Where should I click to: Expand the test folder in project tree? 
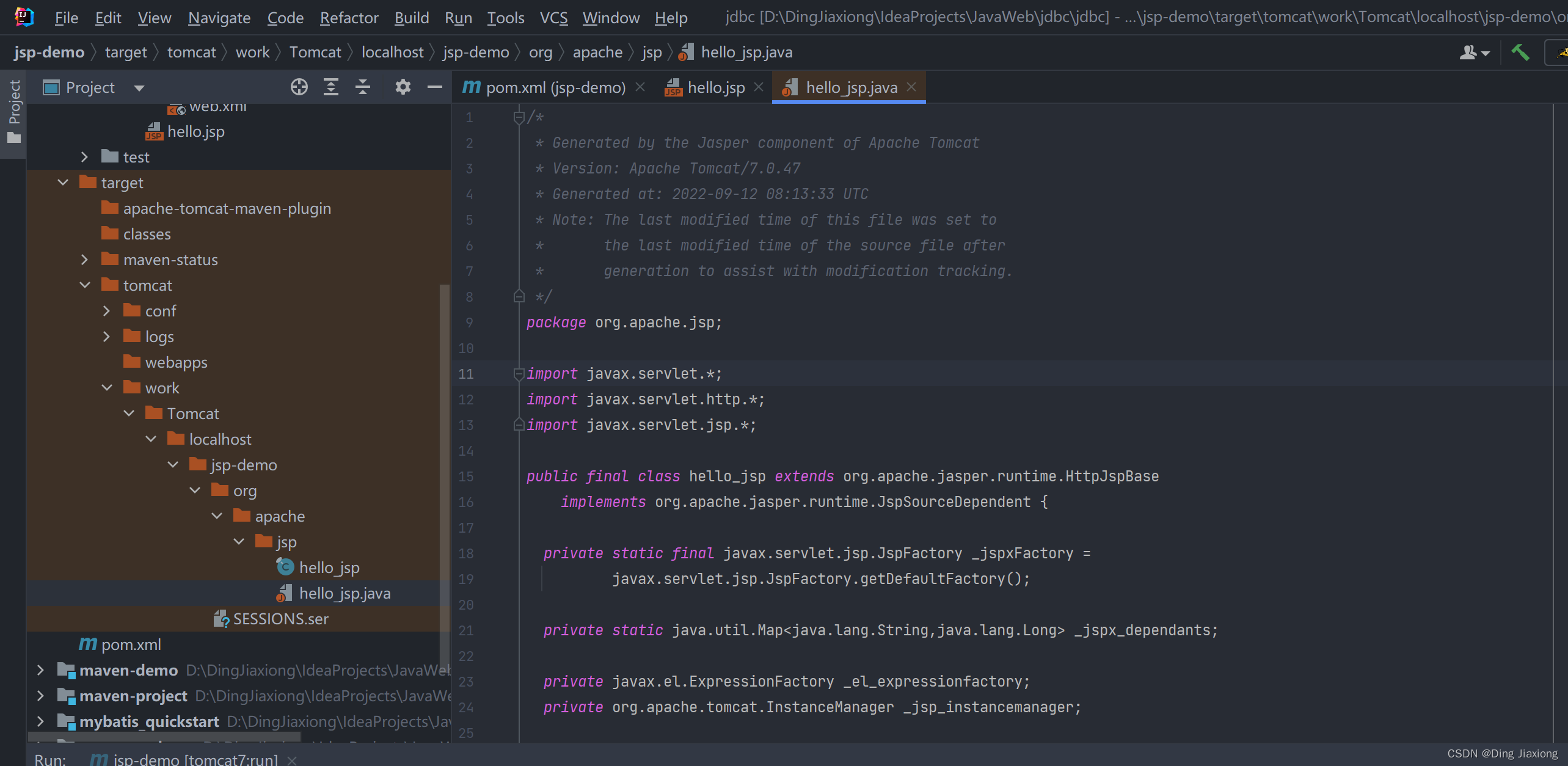tap(84, 157)
